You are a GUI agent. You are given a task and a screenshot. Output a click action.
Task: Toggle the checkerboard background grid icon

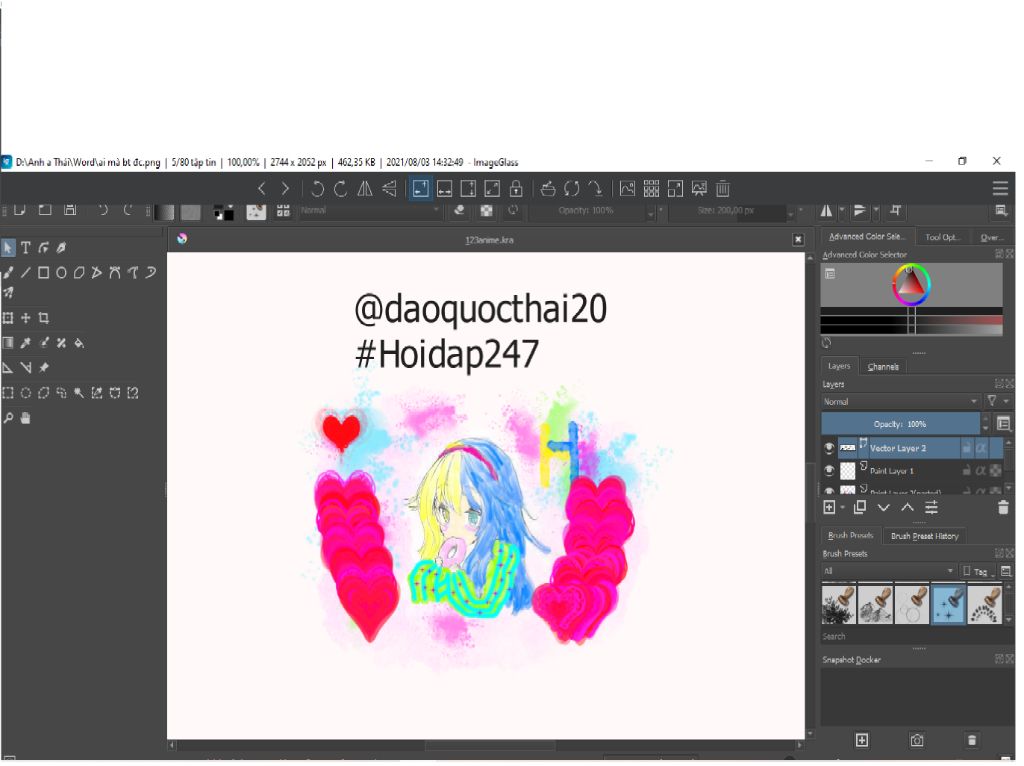[652, 189]
